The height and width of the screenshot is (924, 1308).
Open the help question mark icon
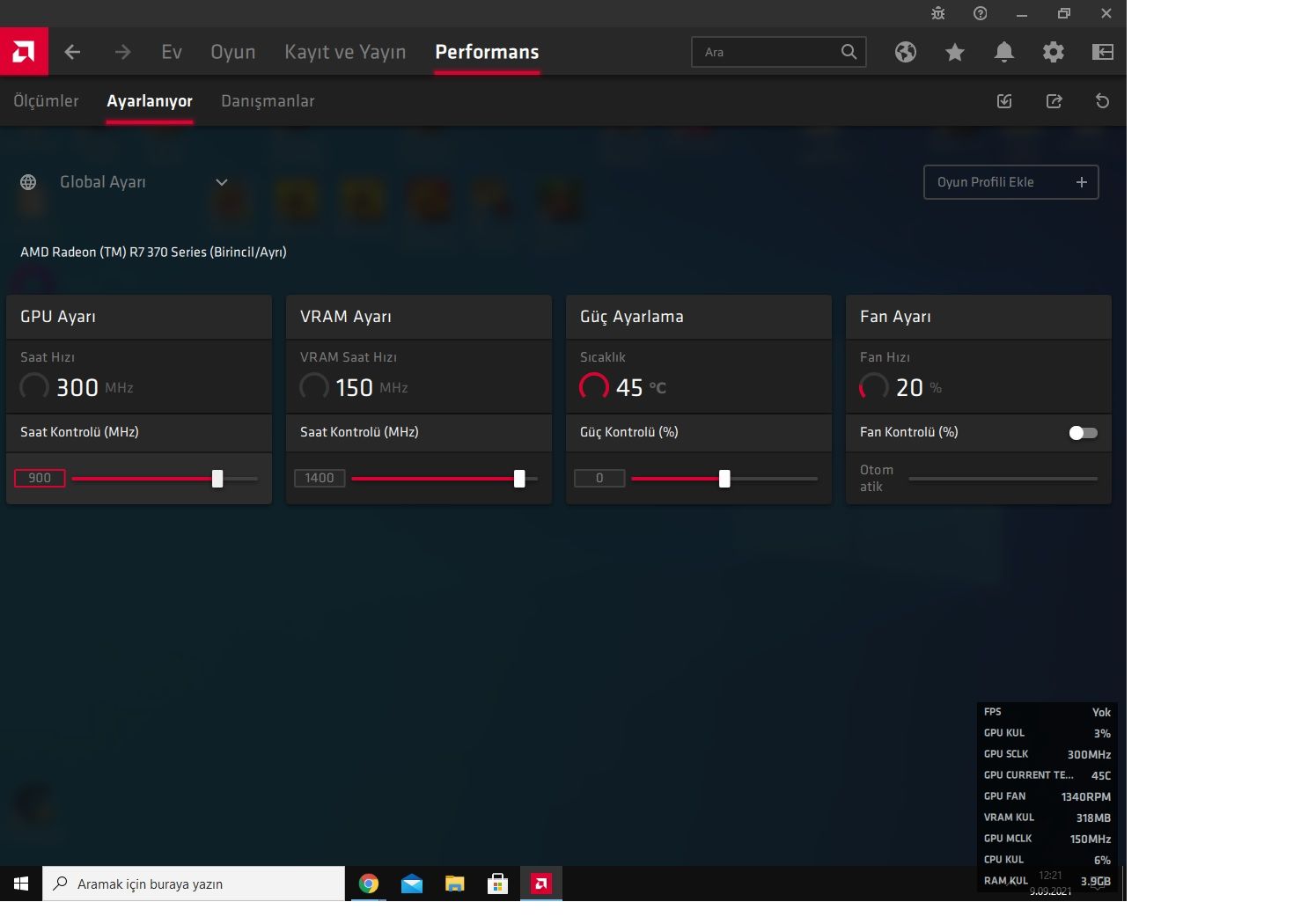click(x=981, y=13)
